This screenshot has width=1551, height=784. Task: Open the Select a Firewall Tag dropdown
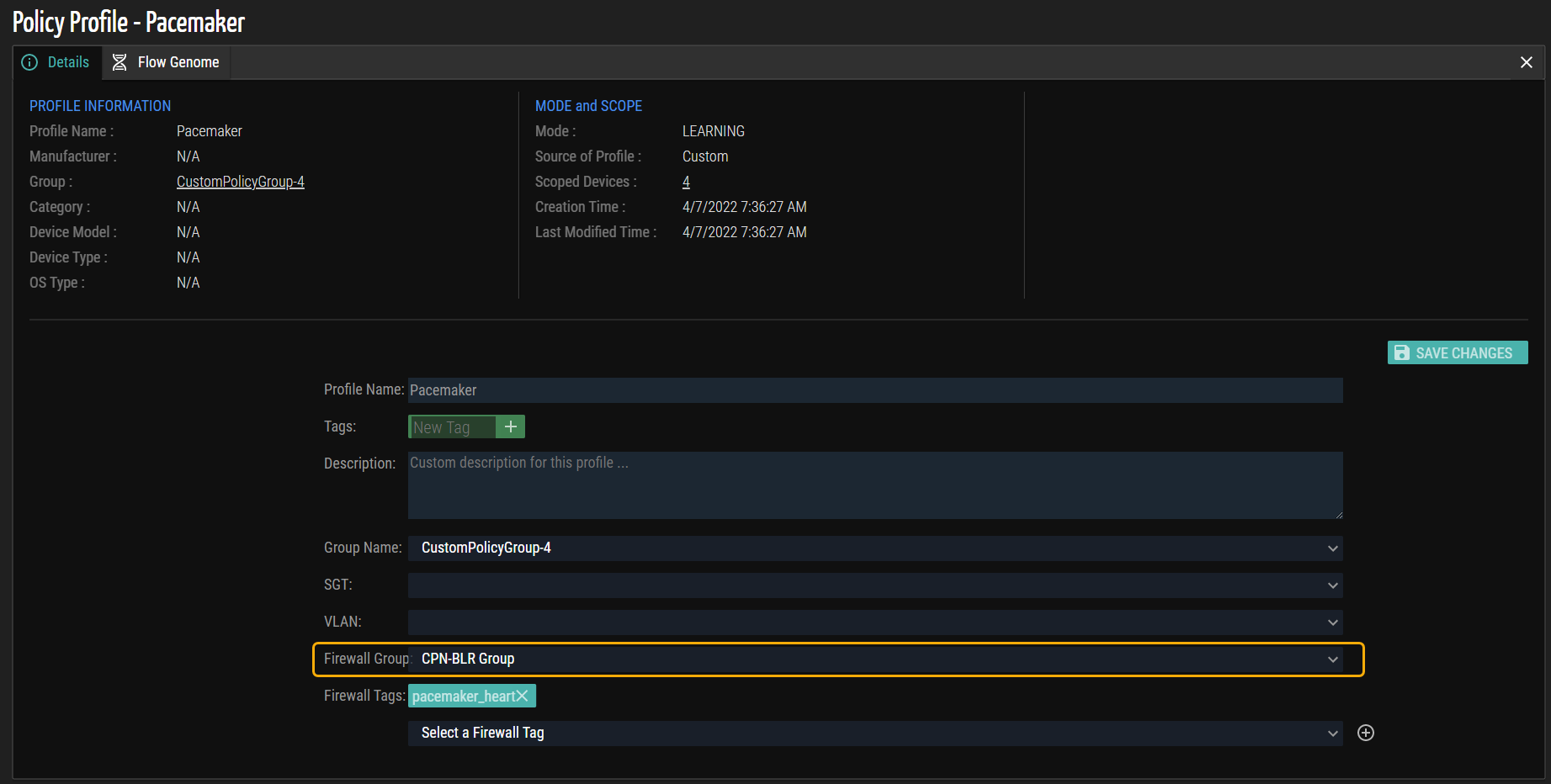click(x=874, y=734)
